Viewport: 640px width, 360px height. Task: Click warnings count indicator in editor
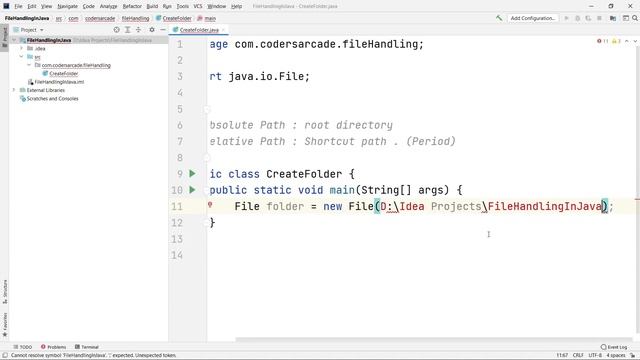616,41
